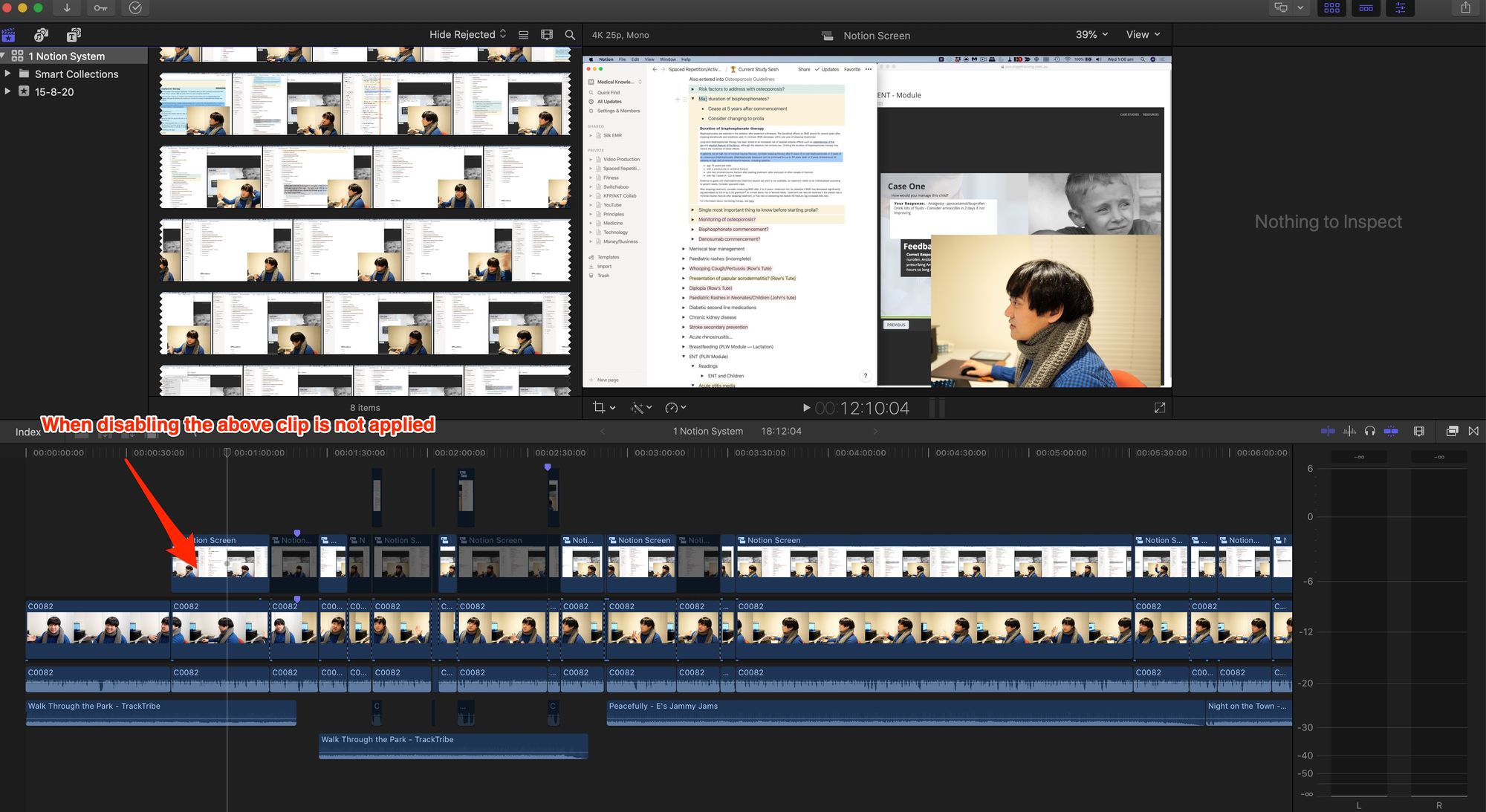1486x812 pixels.
Task: Toggle timeline snapping on or off
Action: coord(1391,431)
